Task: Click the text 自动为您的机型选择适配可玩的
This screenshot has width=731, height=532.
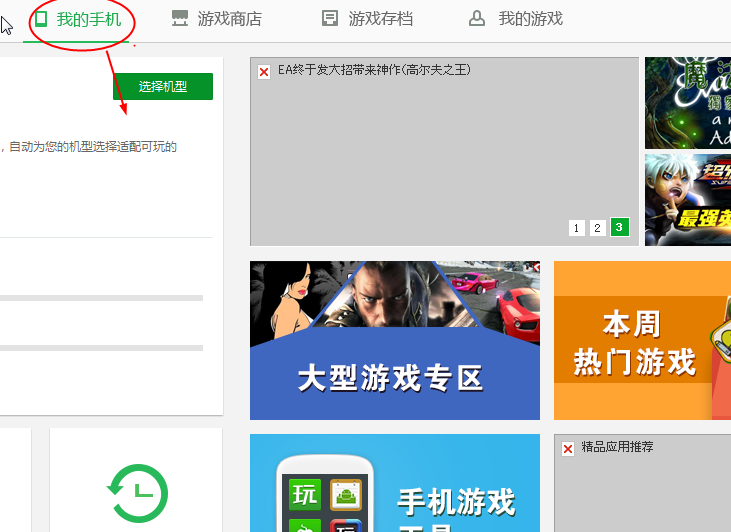Action: click(93, 147)
